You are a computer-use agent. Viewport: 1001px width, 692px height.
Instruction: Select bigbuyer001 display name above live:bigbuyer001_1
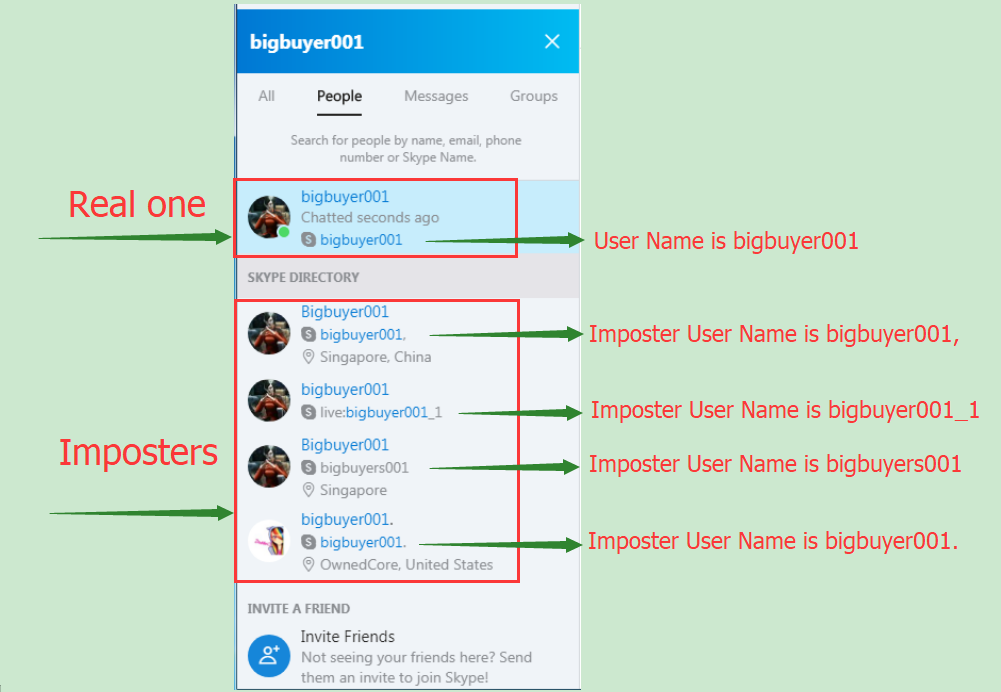(x=345, y=389)
